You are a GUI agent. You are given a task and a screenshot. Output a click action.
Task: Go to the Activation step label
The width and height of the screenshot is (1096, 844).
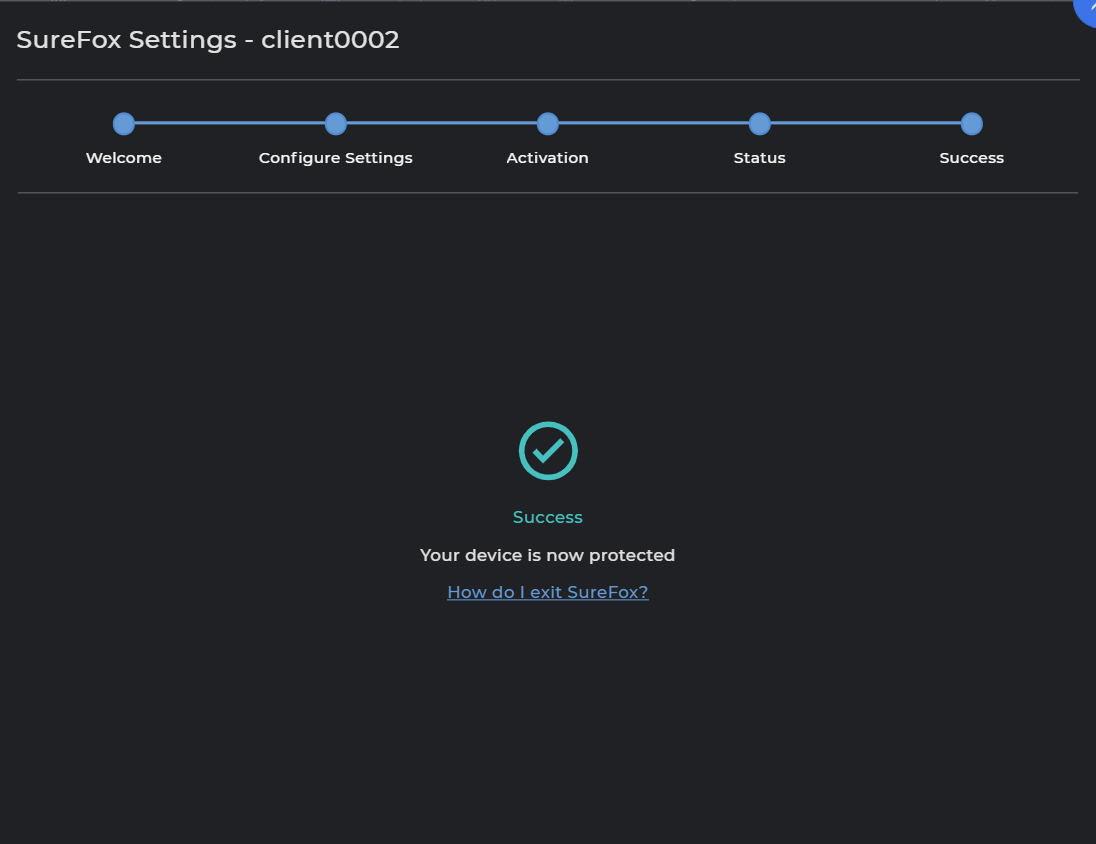click(547, 158)
